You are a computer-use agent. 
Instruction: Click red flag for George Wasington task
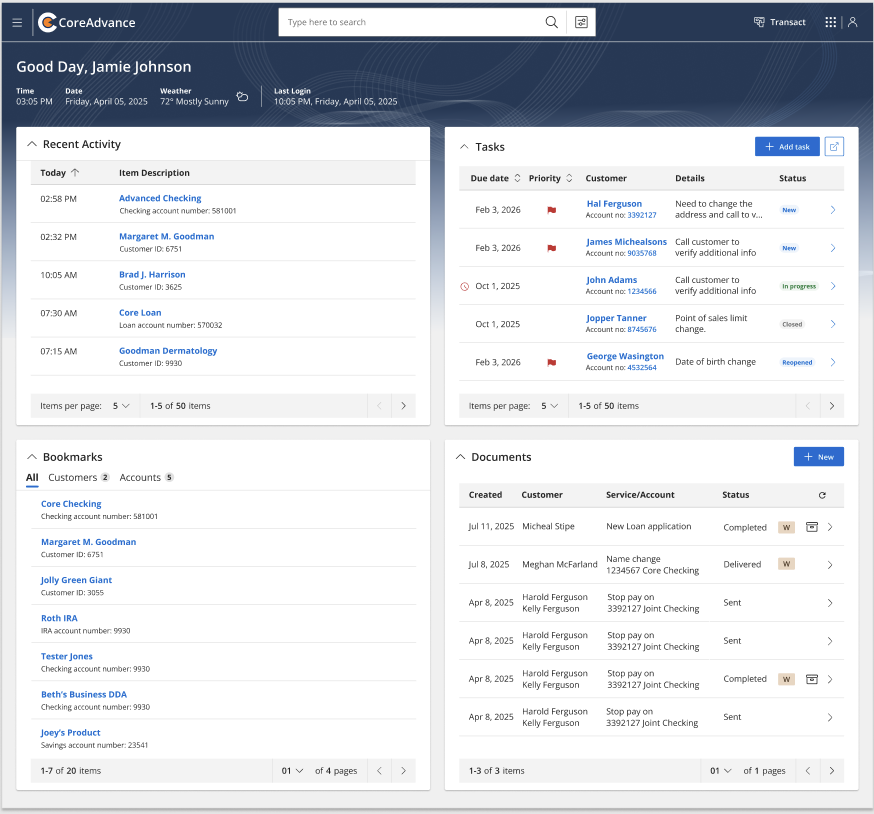click(551, 362)
